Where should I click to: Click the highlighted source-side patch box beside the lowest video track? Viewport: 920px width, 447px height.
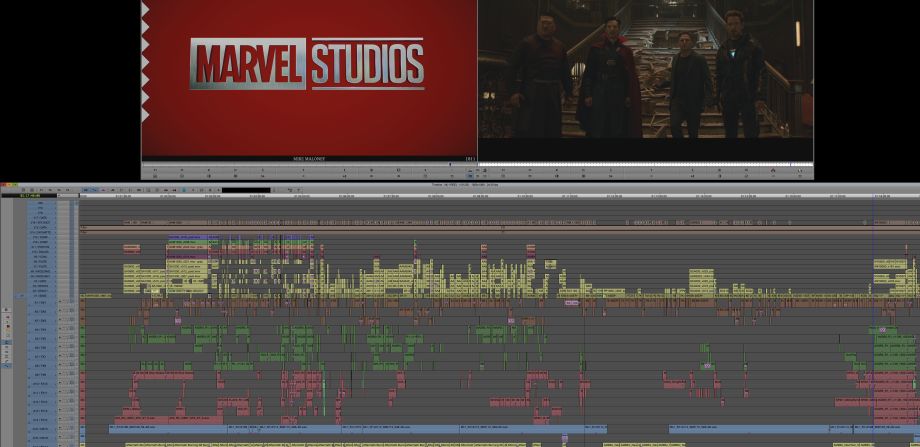click(21, 296)
